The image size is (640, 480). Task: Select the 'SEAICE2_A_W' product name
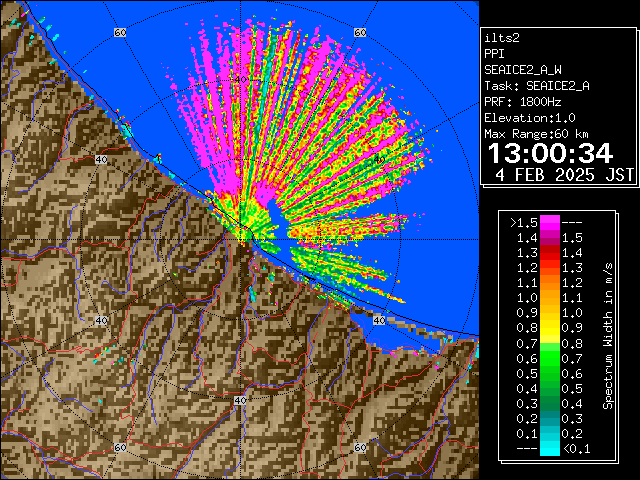coord(523,70)
